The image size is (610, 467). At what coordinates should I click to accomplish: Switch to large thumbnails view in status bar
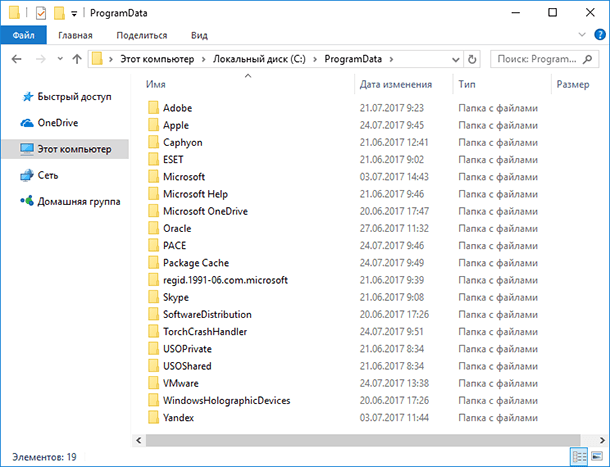(597, 456)
